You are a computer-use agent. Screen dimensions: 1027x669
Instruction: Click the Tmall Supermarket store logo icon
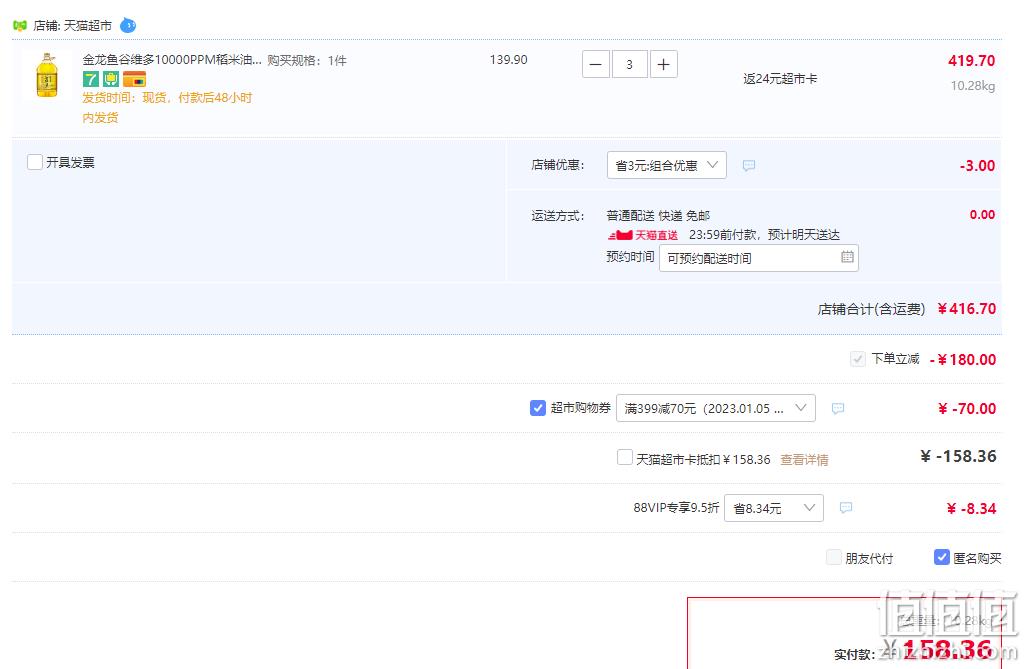pos(20,26)
